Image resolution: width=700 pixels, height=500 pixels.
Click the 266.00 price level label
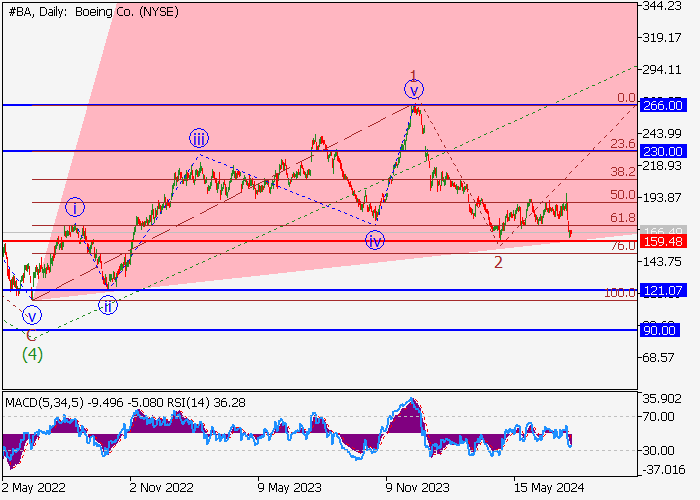[x=662, y=105]
